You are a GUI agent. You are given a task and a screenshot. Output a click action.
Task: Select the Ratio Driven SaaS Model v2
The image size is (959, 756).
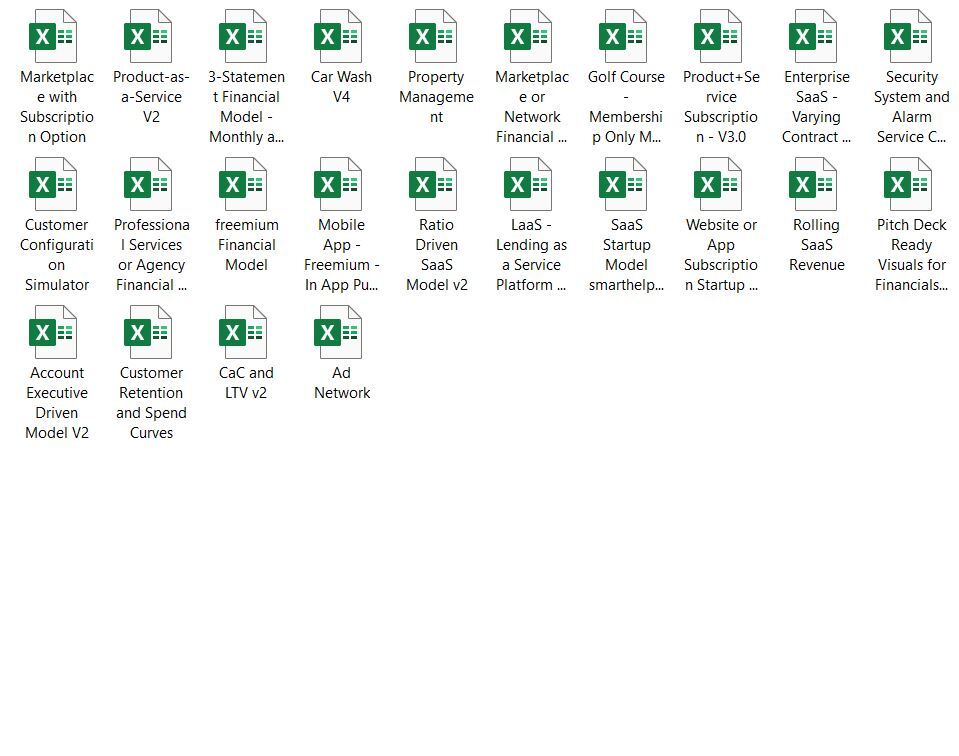pyautogui.click(x=436, y=185)
